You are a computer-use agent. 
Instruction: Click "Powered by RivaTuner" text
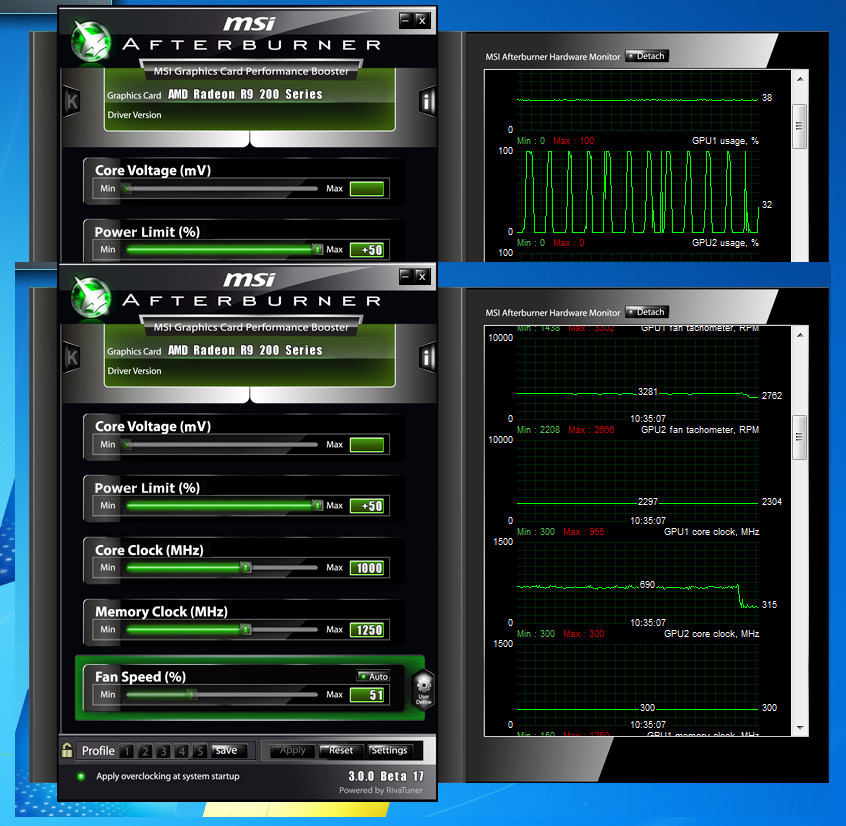pos(381,790)
